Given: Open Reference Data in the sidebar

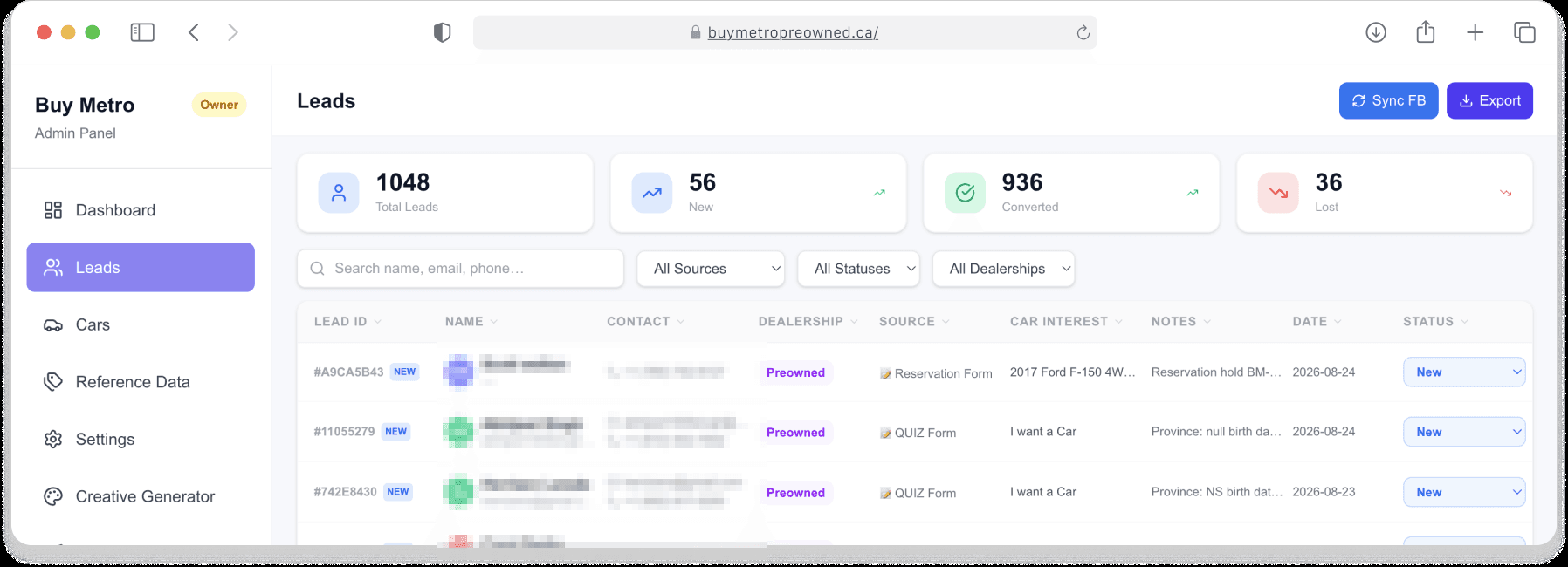Looking at the screenshot, I should (x=141, y=382).
